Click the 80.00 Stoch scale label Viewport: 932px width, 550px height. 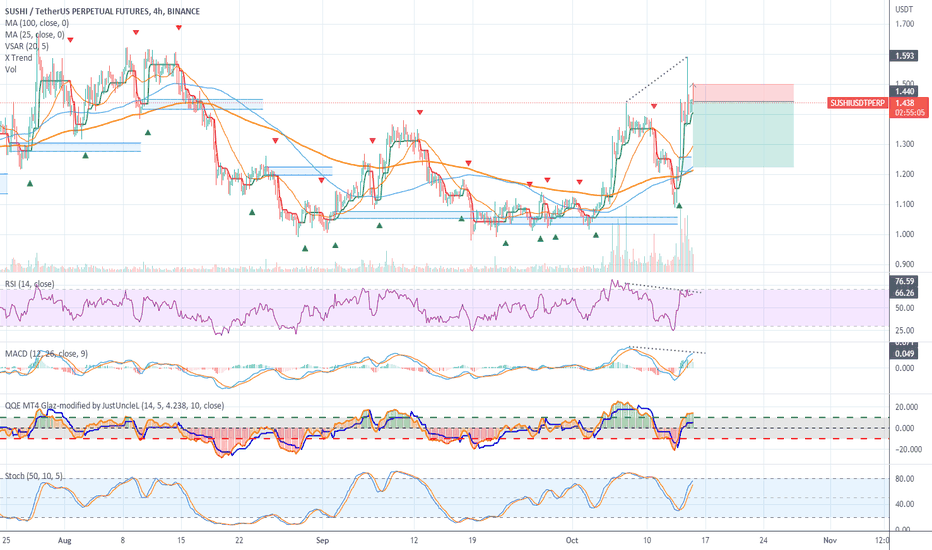[x=905, y=479]
